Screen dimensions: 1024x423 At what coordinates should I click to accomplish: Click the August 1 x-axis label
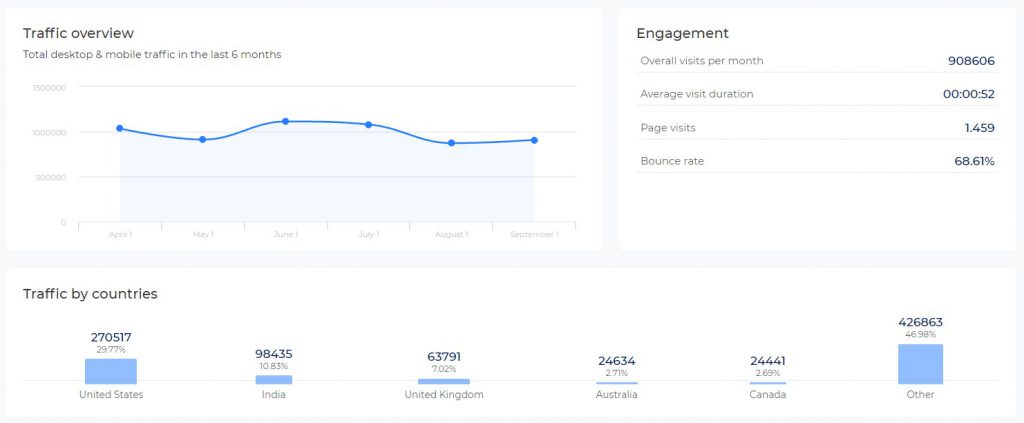coord(451,234)
